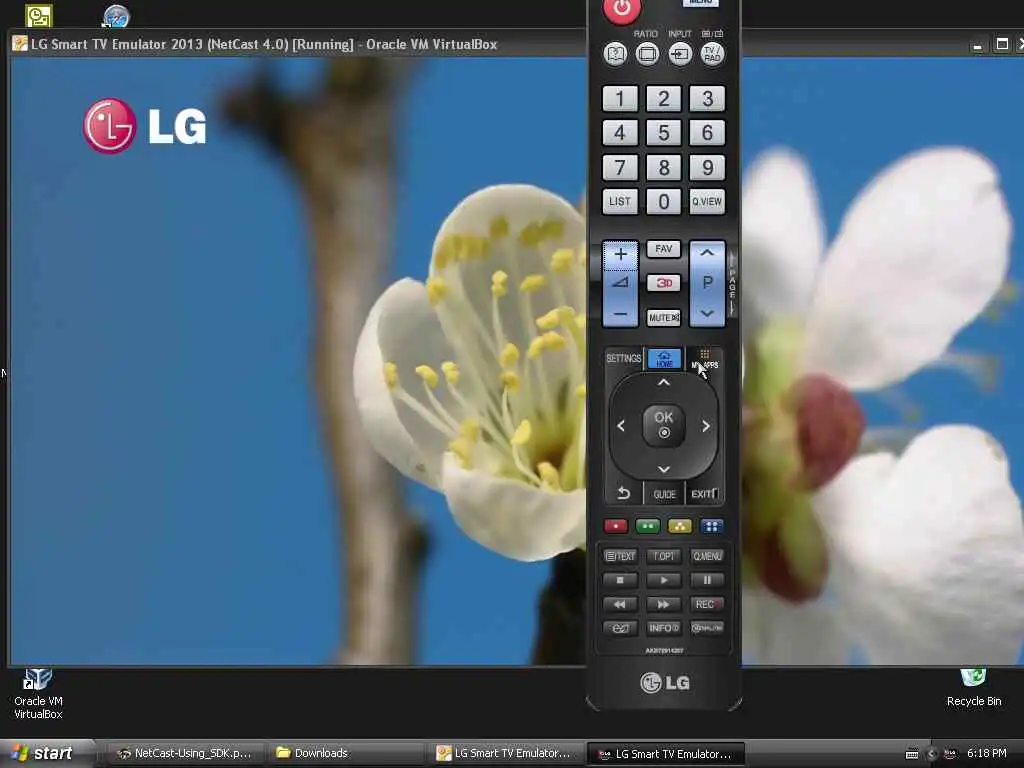The height and width of the screenshot is (768, 1024).
Task: Decrease volume with the minus button
Action: pyautogui.click(x=620, y=314)
